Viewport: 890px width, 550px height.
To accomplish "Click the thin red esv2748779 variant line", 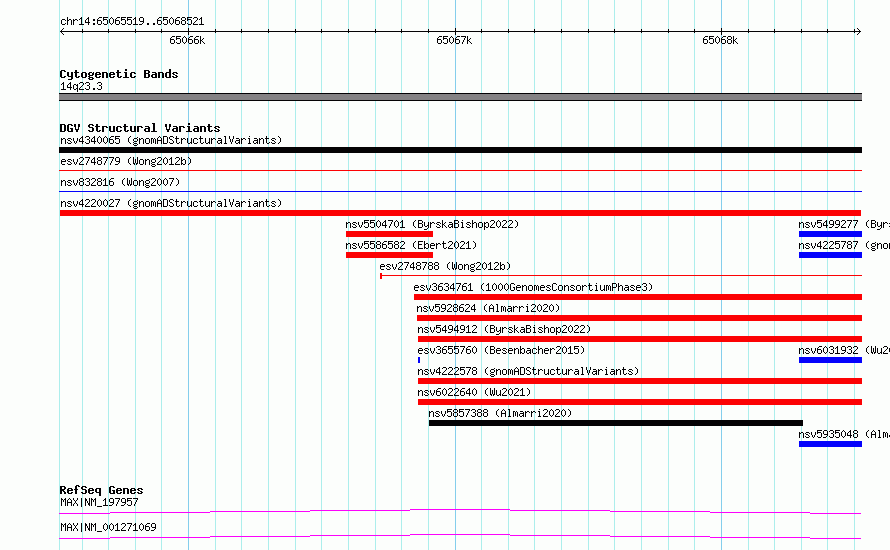I will pos(460,170).
